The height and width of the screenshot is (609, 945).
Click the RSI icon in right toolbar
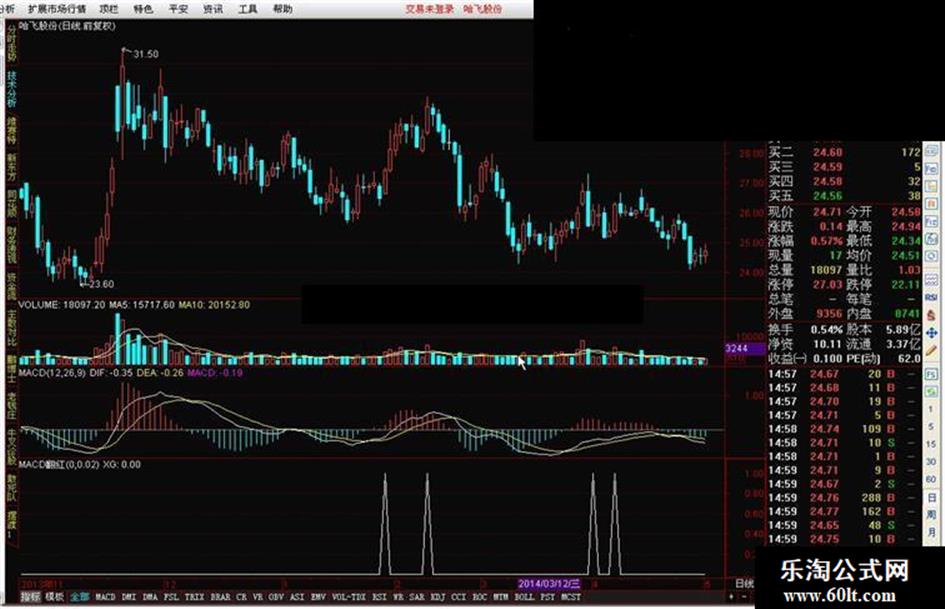(932, 297)
